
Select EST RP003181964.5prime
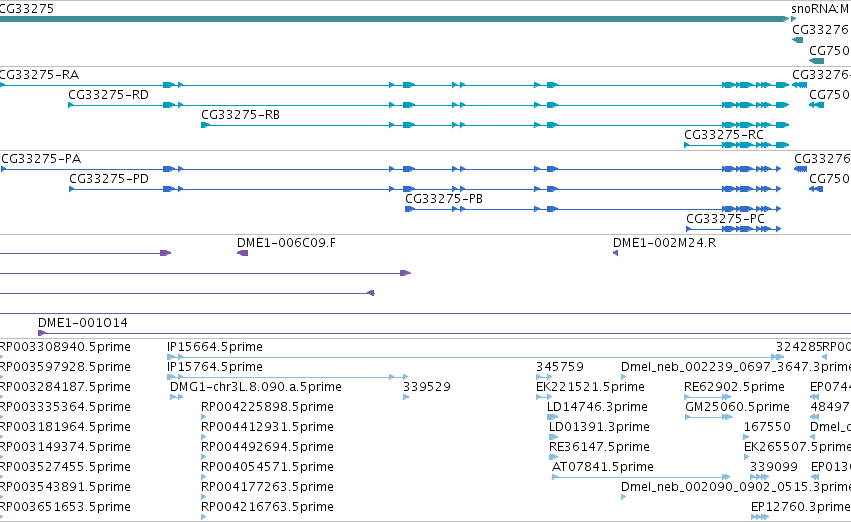click(65, 427)
